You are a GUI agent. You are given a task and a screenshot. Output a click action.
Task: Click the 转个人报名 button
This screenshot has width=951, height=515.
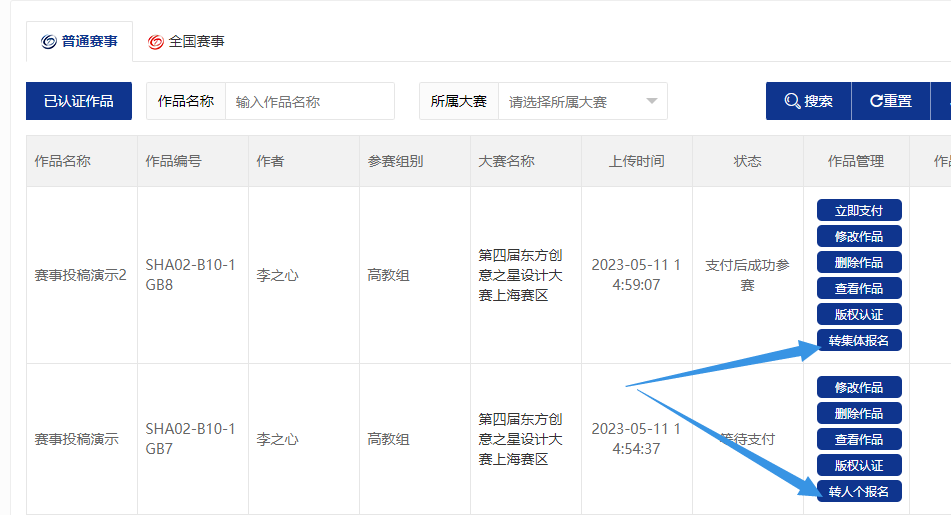(859, 491)
